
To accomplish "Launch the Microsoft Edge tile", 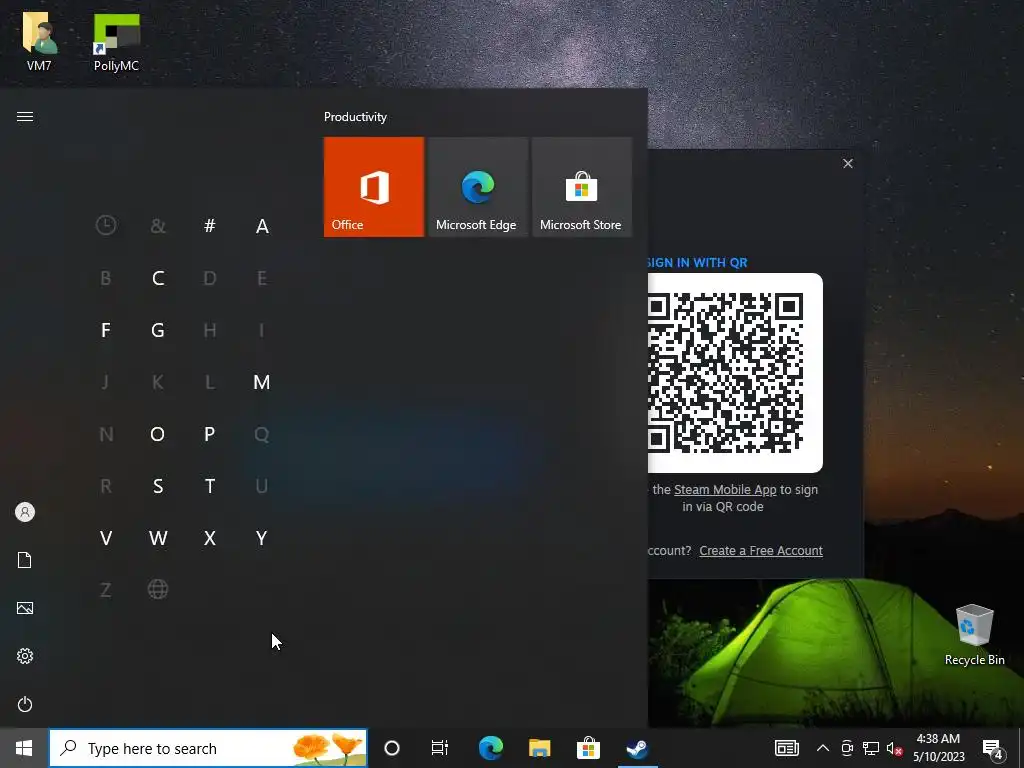I will point(477,187).
